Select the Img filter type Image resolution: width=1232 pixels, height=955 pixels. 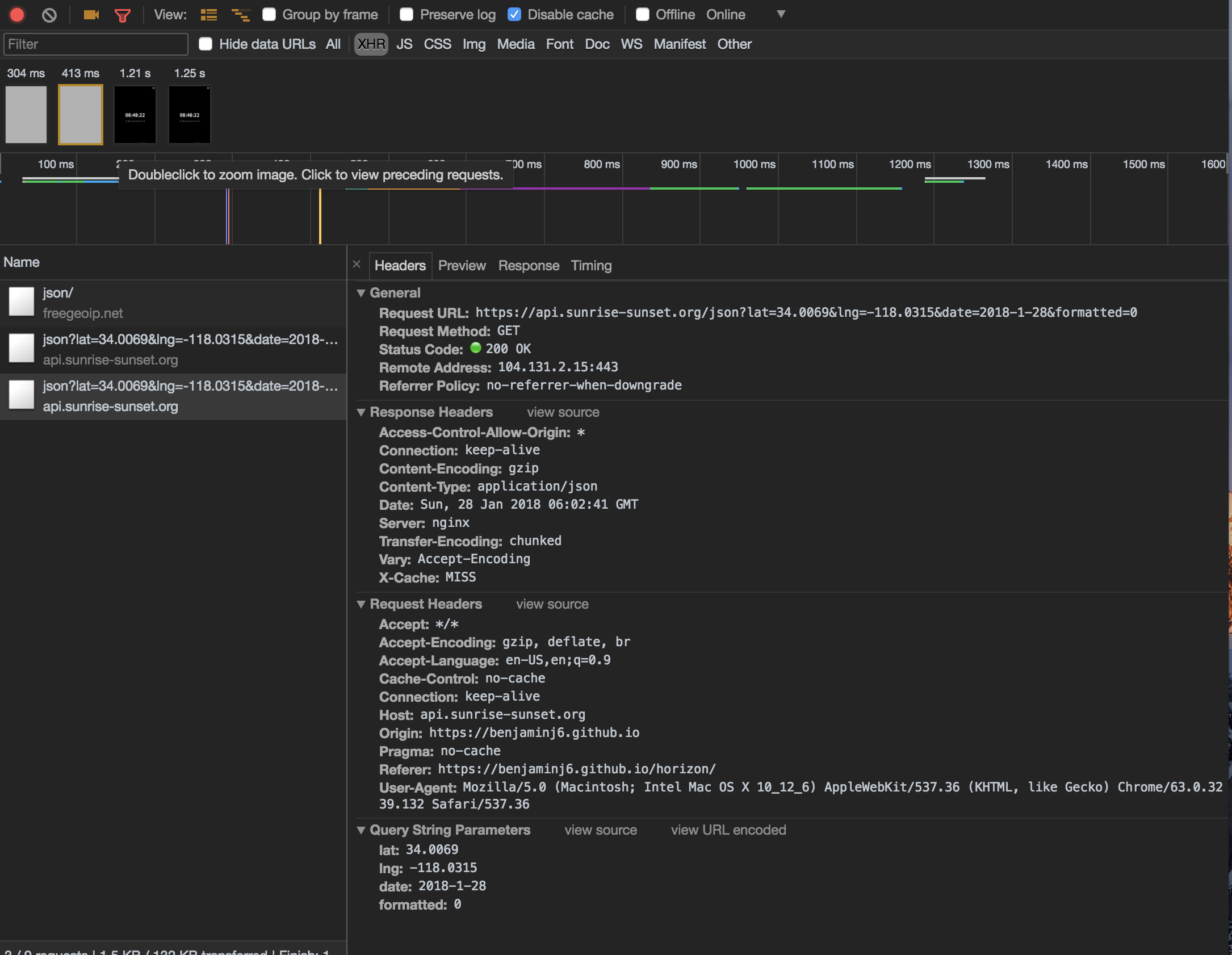[474, 44]
